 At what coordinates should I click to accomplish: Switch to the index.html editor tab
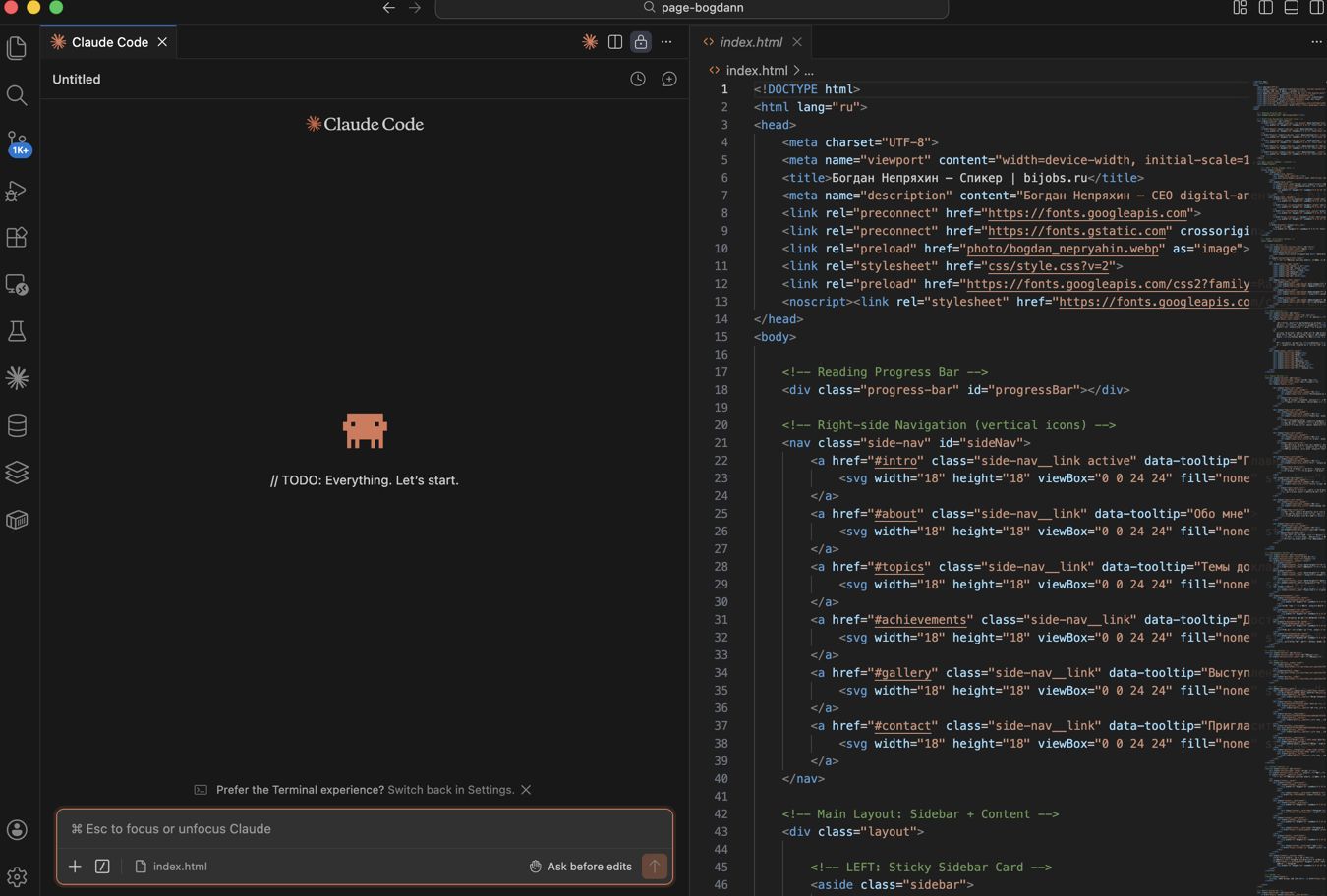click(x=750, y=42)
